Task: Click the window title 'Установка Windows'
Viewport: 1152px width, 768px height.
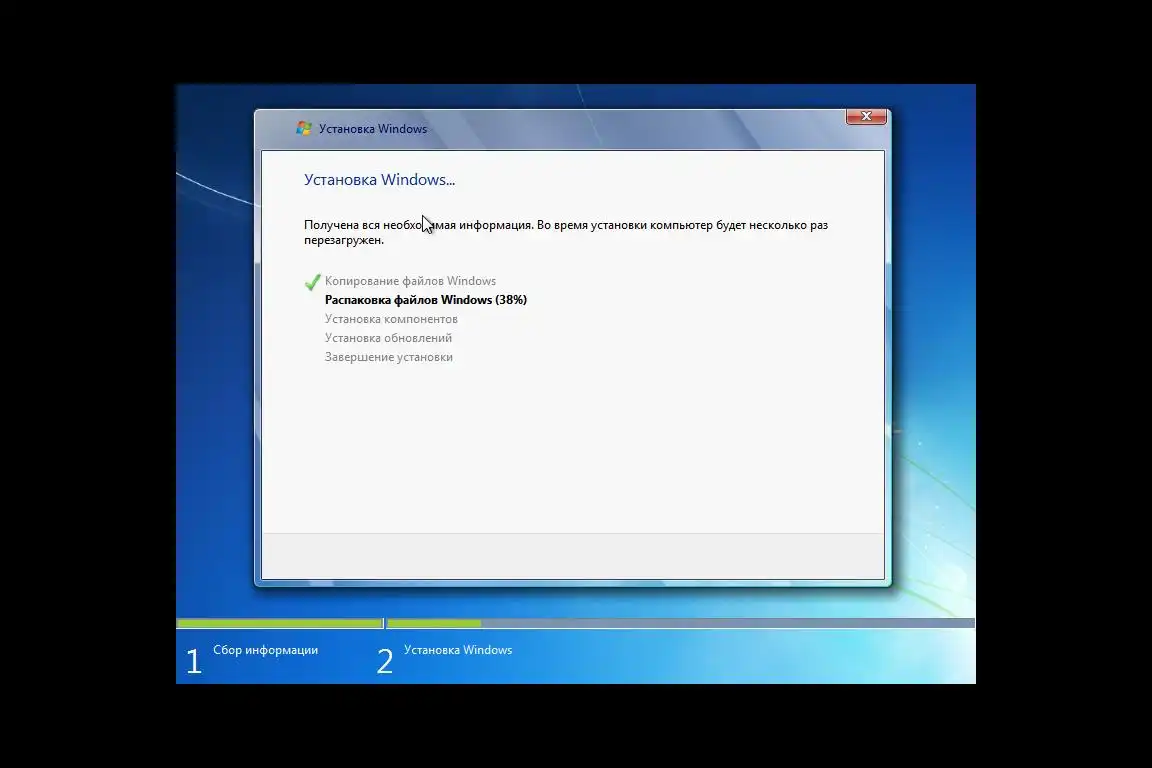Action: (x=372, y=129)
